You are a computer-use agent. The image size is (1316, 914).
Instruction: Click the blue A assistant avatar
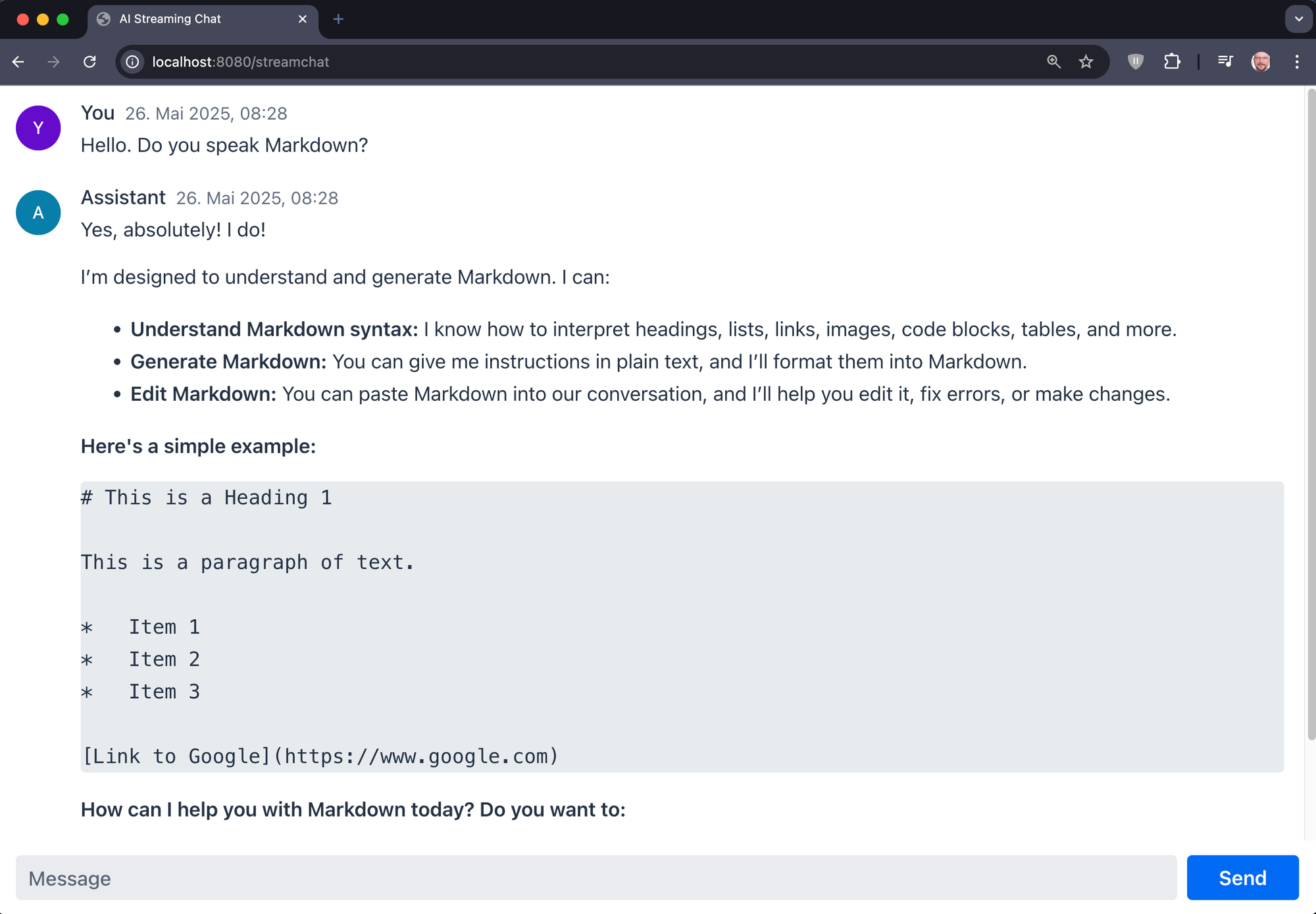[x=38, y=213]
